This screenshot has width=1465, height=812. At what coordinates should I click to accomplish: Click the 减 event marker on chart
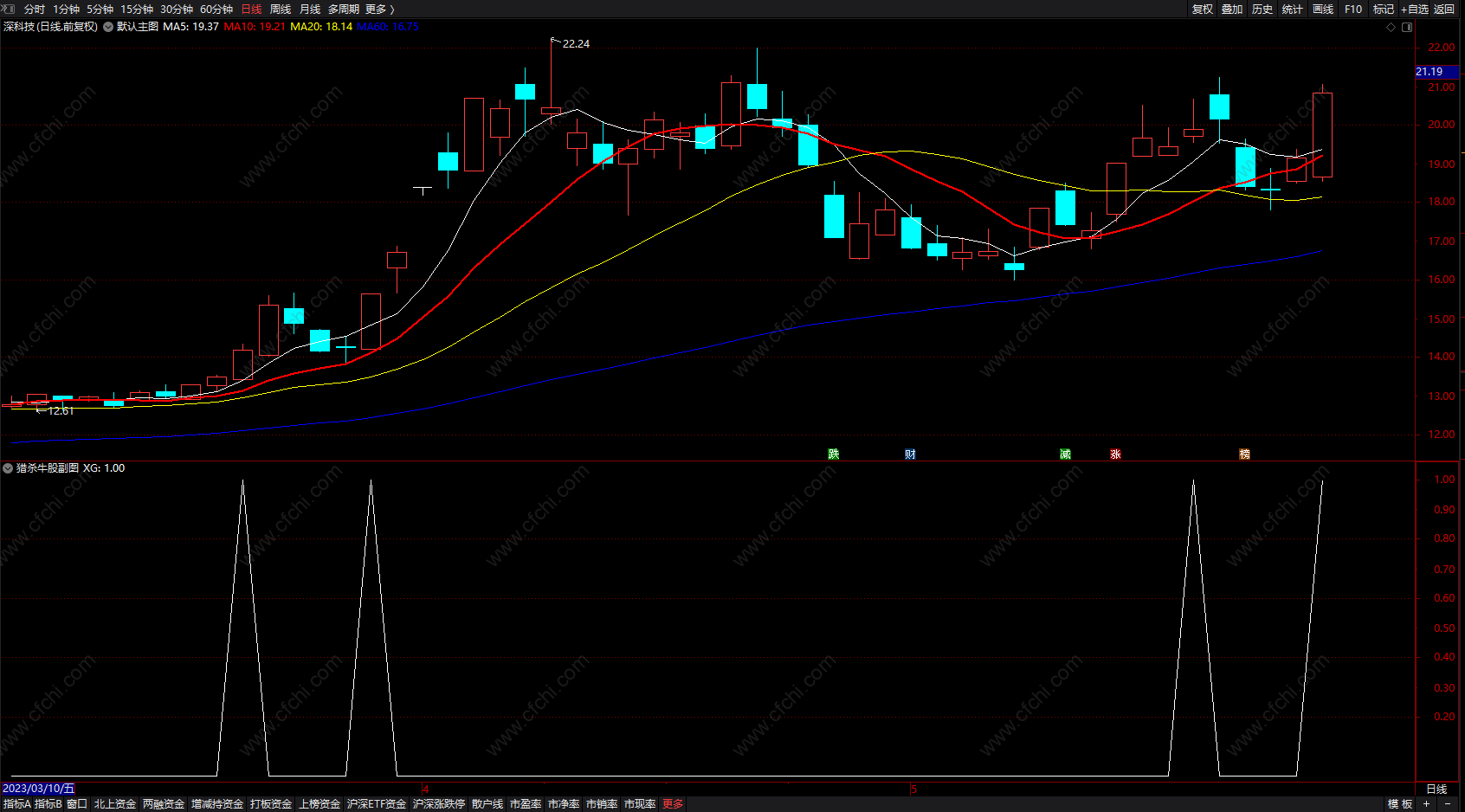[1065, 454]
